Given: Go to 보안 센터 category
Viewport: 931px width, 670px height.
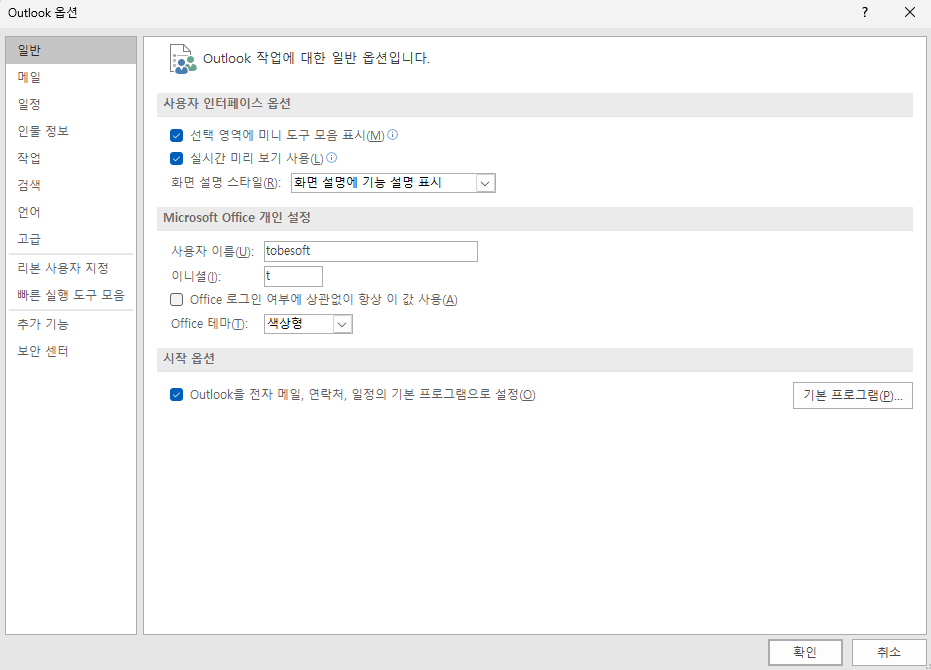Looking at the screenshot, I should click(x=71, y=351).
